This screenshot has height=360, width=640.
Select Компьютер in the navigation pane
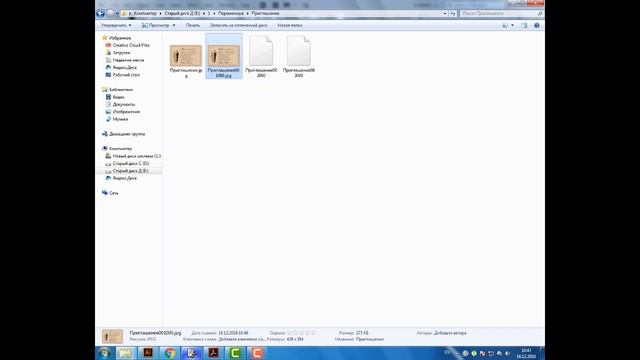tap(120, 149)
